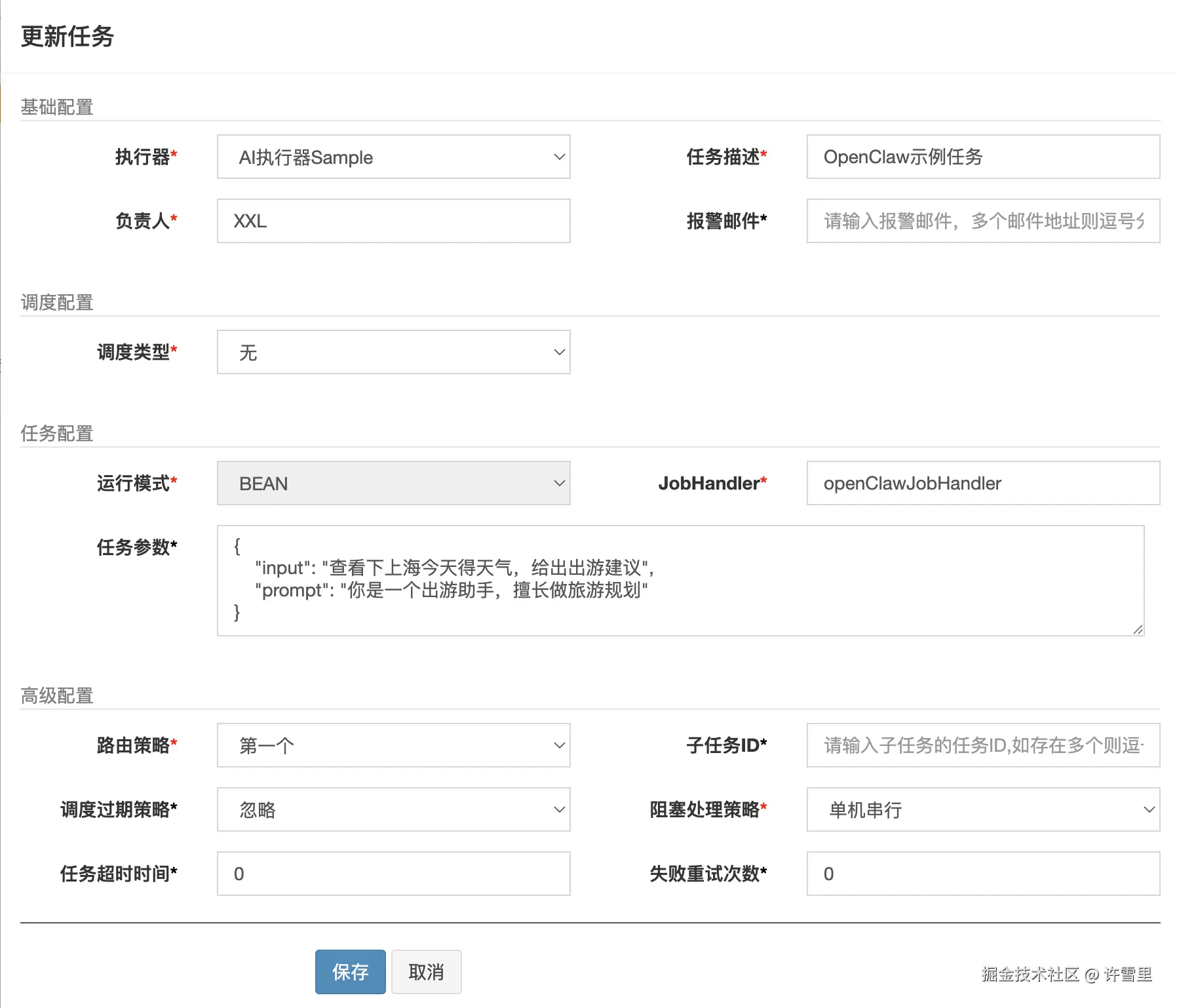Select the 任务超时时间 field showing 0
The image size is (1177, 1008).
pos(392,874)
